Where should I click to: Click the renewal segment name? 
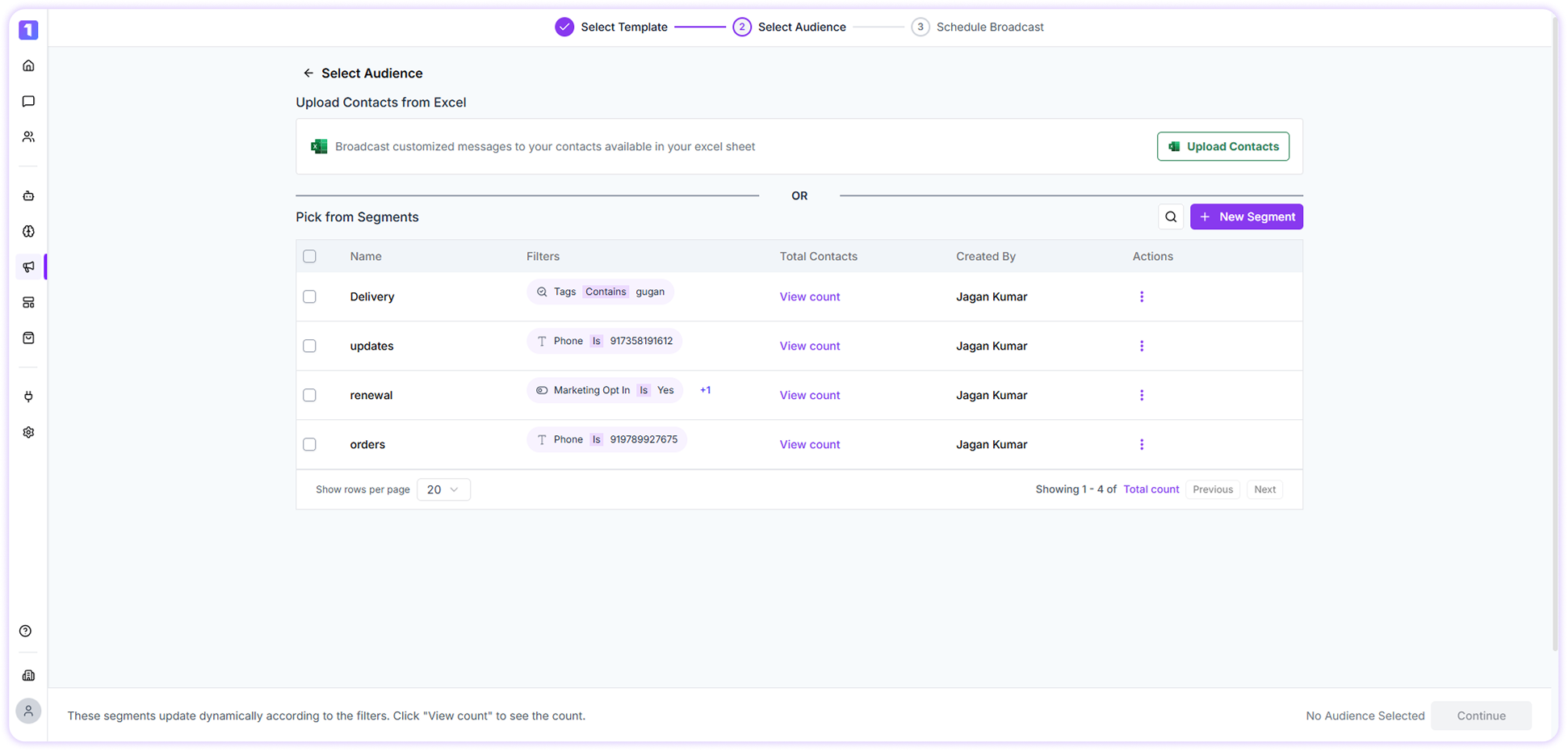[371, 395]
